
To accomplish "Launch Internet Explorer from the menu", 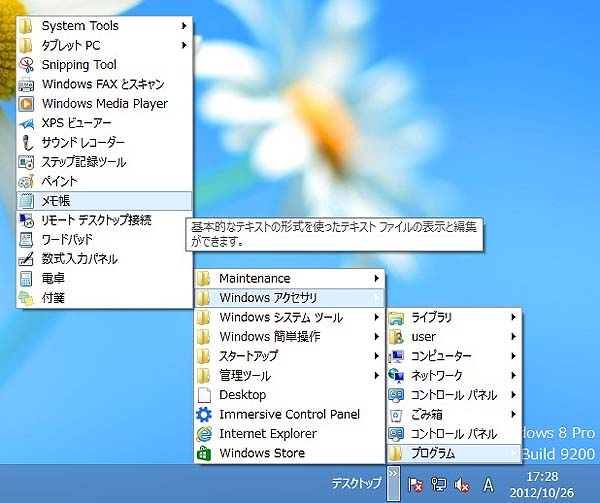I will [267, 434].
